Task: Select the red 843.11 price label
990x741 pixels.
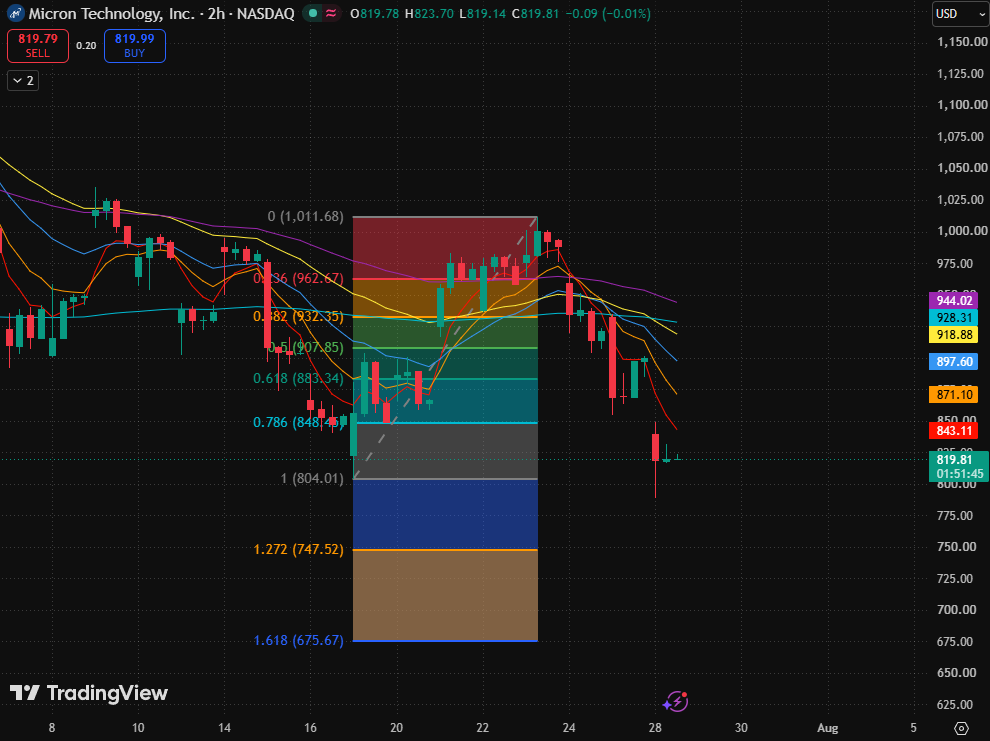Action: coord(953,430)
